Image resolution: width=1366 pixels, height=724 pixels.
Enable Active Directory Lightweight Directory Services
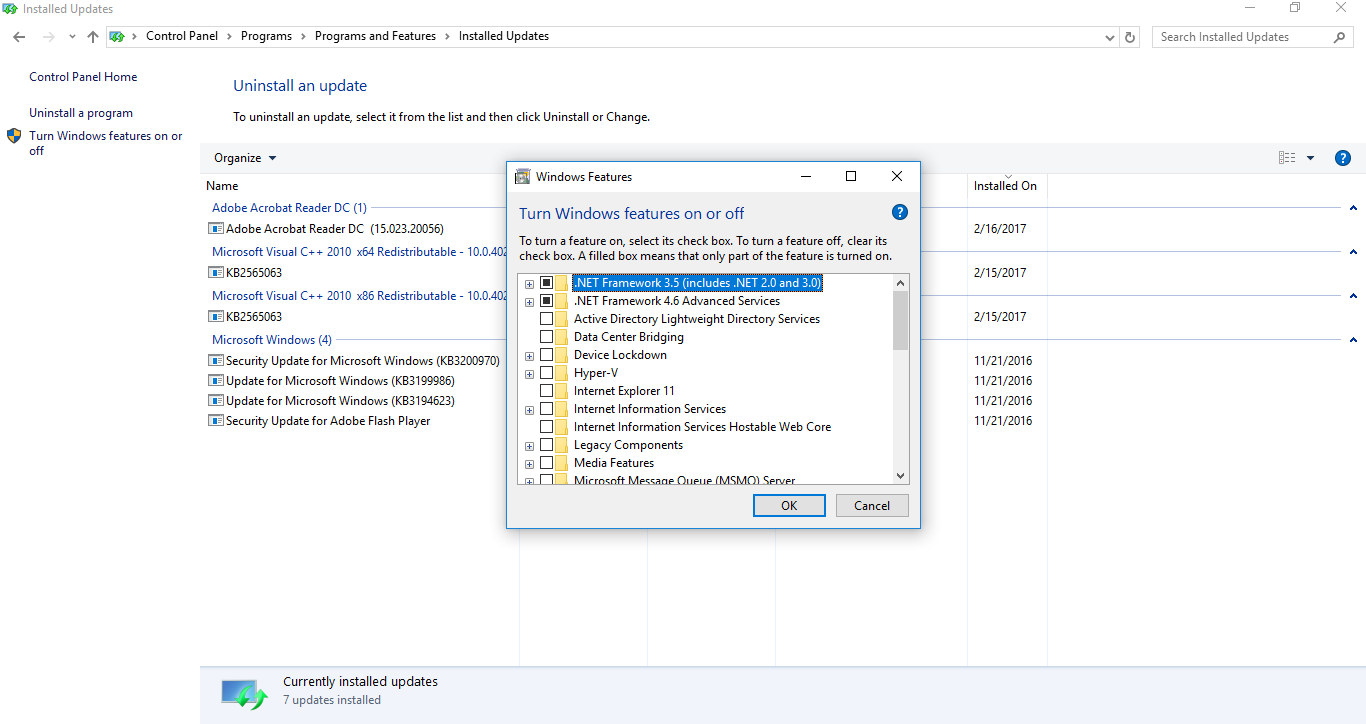(546, 319)
